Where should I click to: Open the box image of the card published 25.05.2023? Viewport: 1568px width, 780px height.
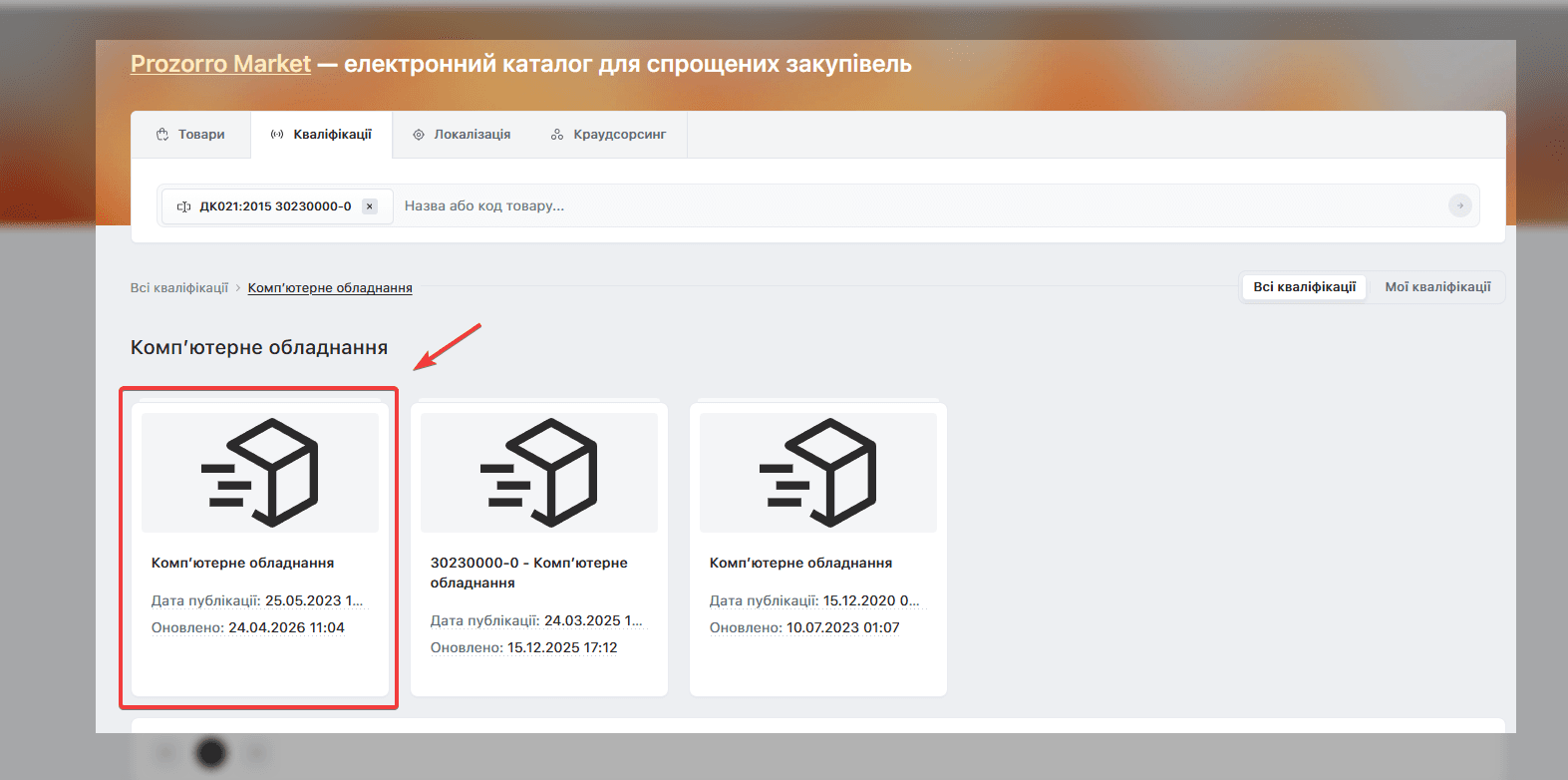coord(260,473)
